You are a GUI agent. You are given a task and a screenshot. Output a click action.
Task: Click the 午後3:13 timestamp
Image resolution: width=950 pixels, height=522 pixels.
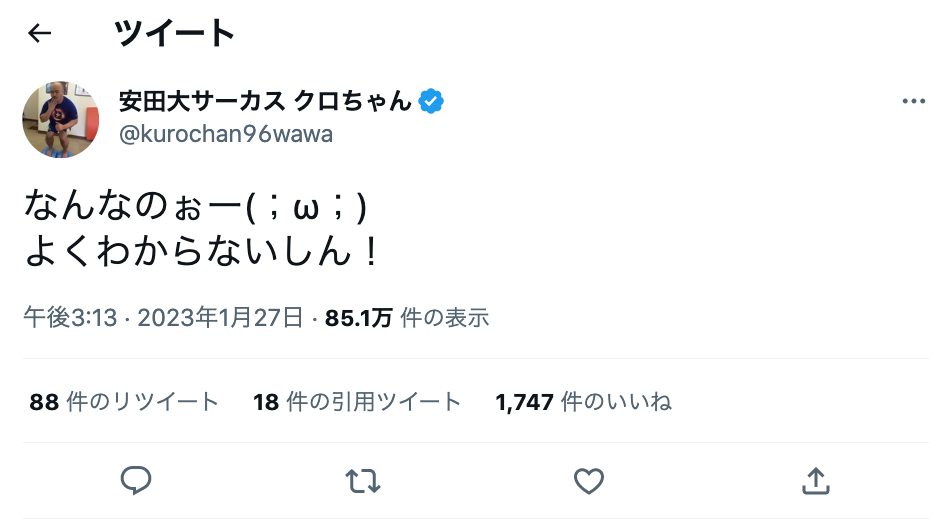point(70,318)
